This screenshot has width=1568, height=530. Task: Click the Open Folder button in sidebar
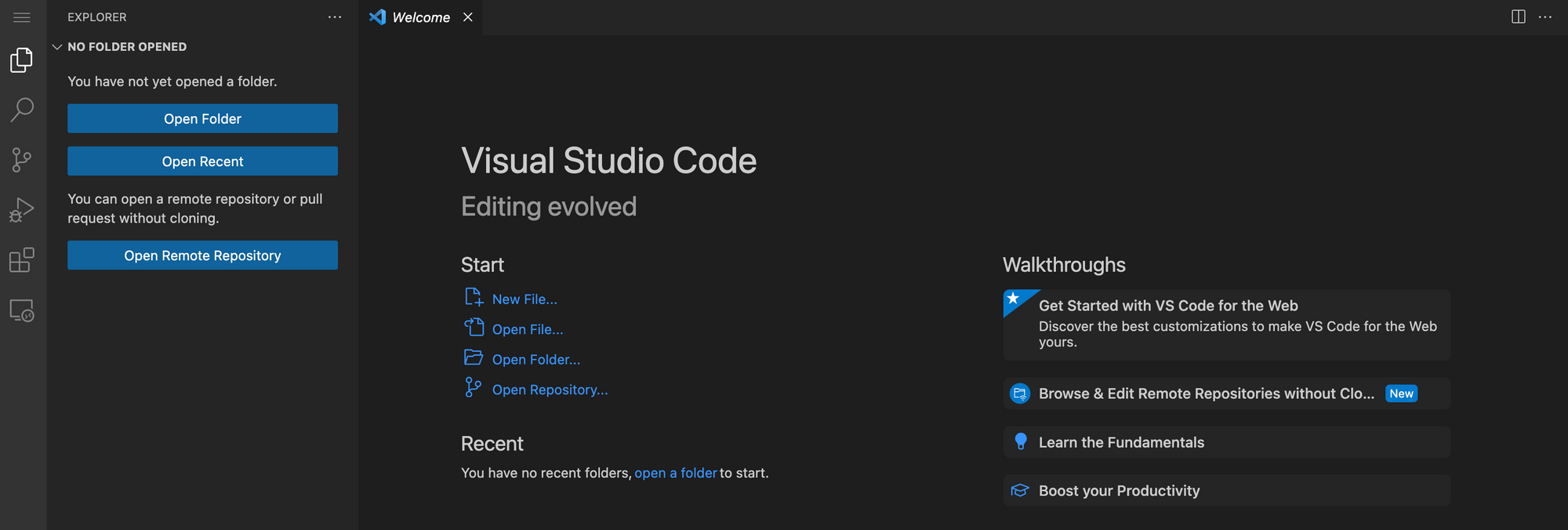coord(202,118)
